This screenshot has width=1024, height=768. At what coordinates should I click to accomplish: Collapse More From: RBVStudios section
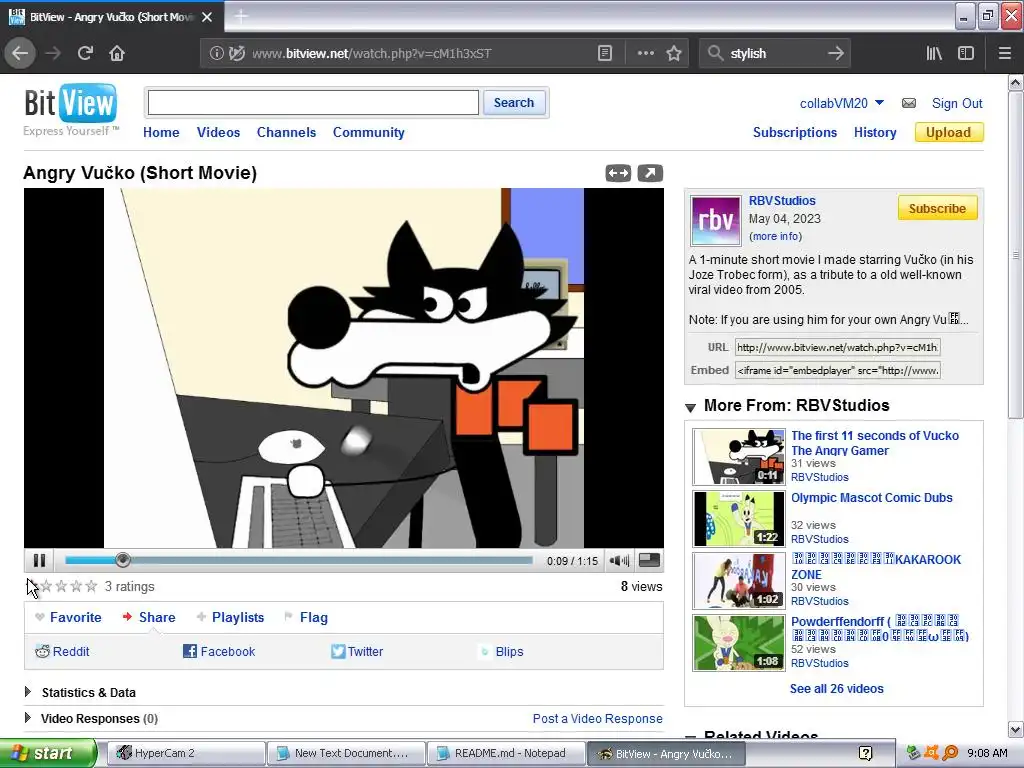[690, 407]
